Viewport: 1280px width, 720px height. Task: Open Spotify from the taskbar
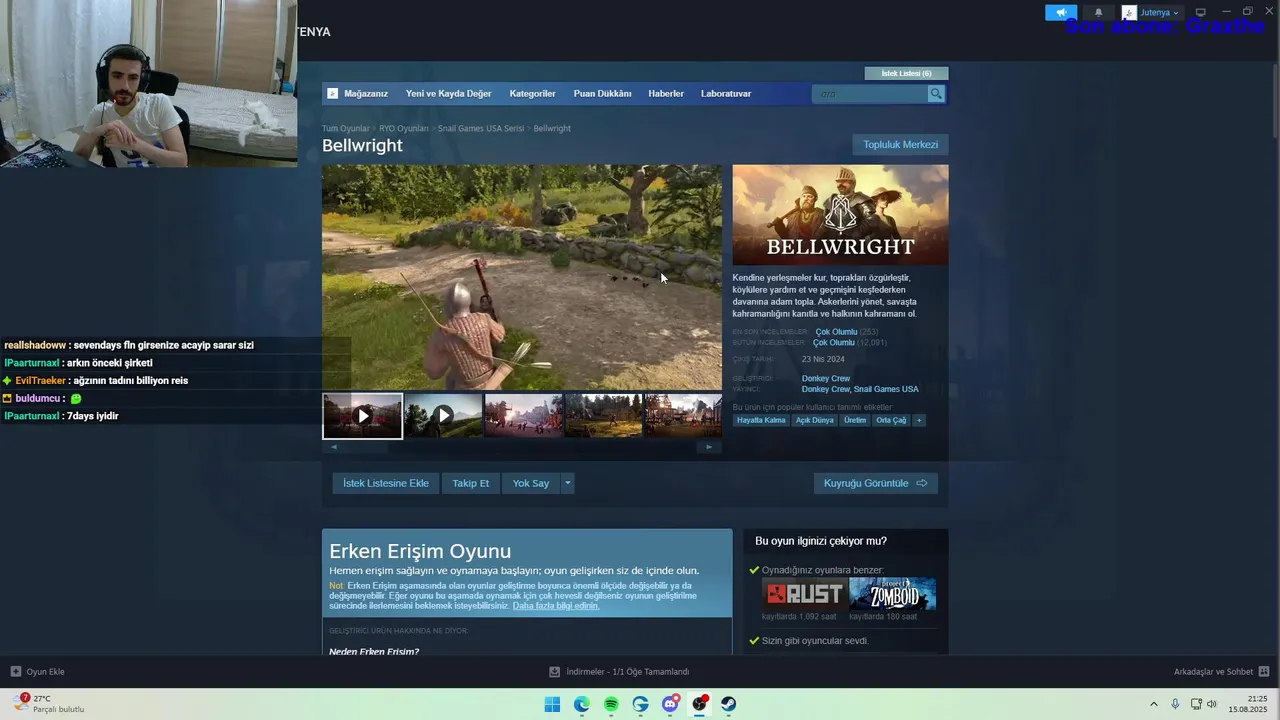(x=611, y=704)
